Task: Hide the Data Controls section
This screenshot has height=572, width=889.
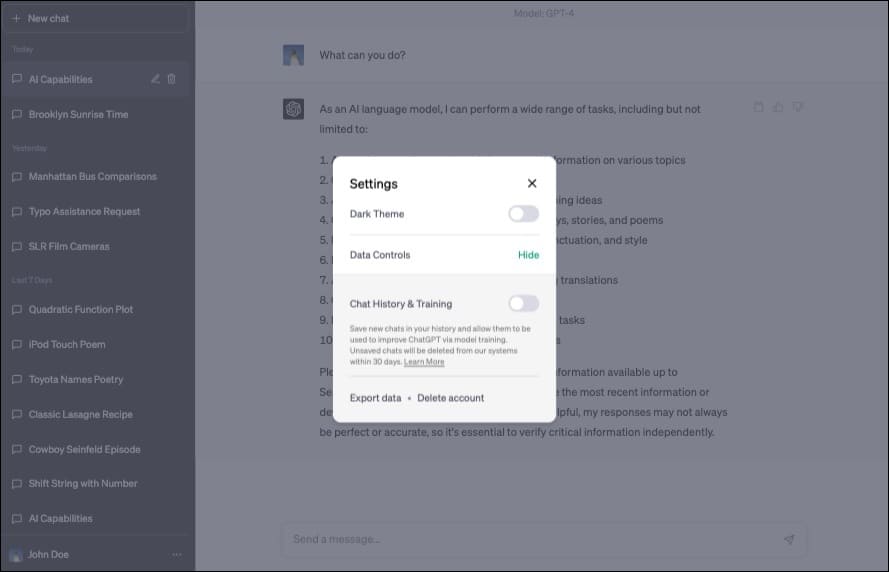Action: 528,255
